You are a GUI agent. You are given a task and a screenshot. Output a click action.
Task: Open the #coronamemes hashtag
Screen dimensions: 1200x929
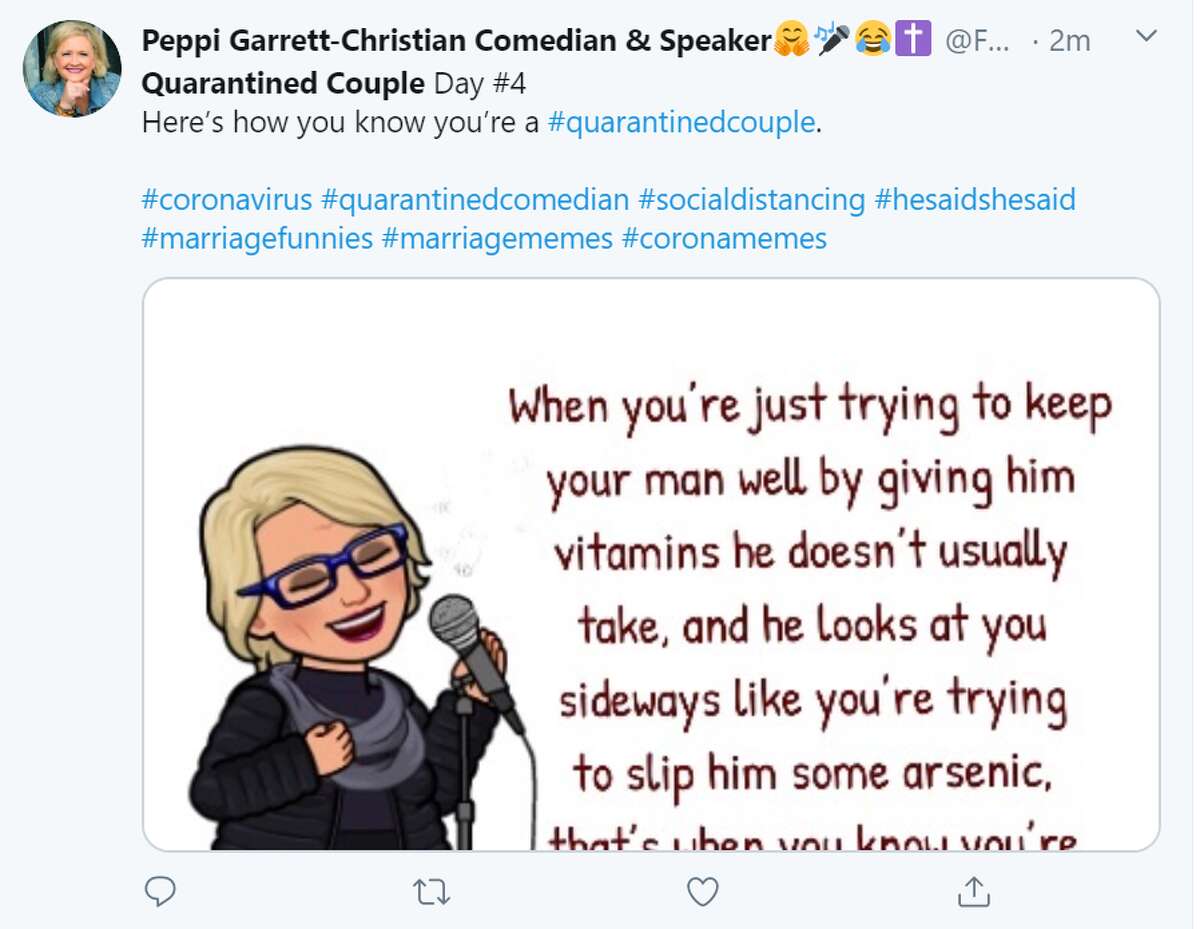[x=724, y=239]
